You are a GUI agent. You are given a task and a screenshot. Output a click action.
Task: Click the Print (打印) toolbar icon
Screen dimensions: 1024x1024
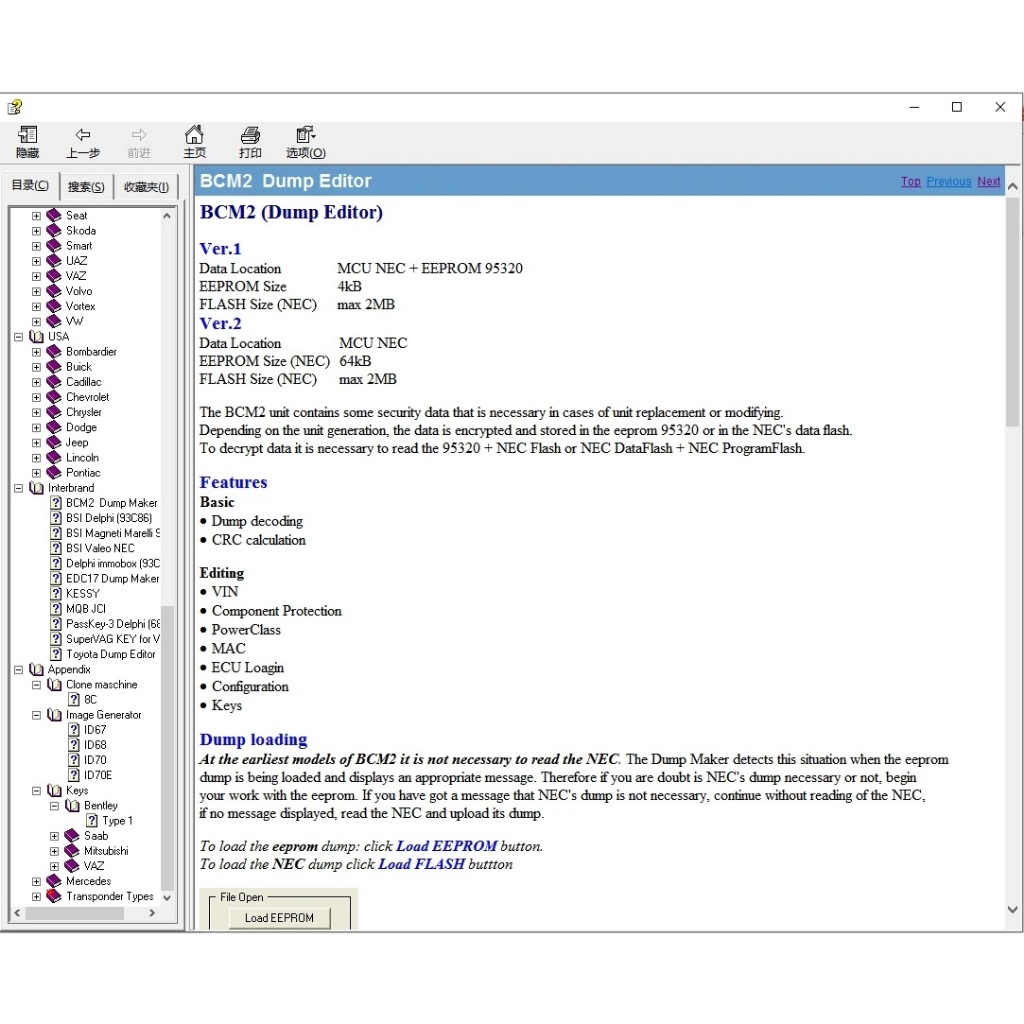click(x=250, y=135)
